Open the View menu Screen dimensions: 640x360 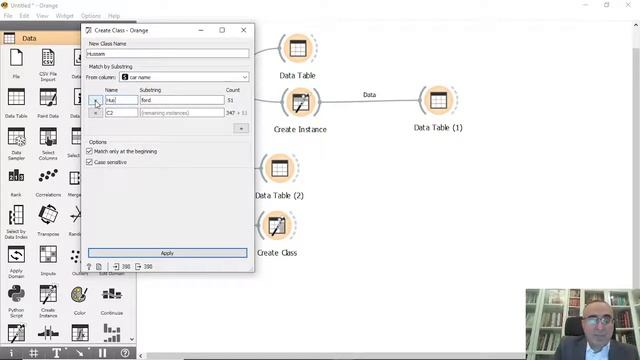click(x=42, y=16)
